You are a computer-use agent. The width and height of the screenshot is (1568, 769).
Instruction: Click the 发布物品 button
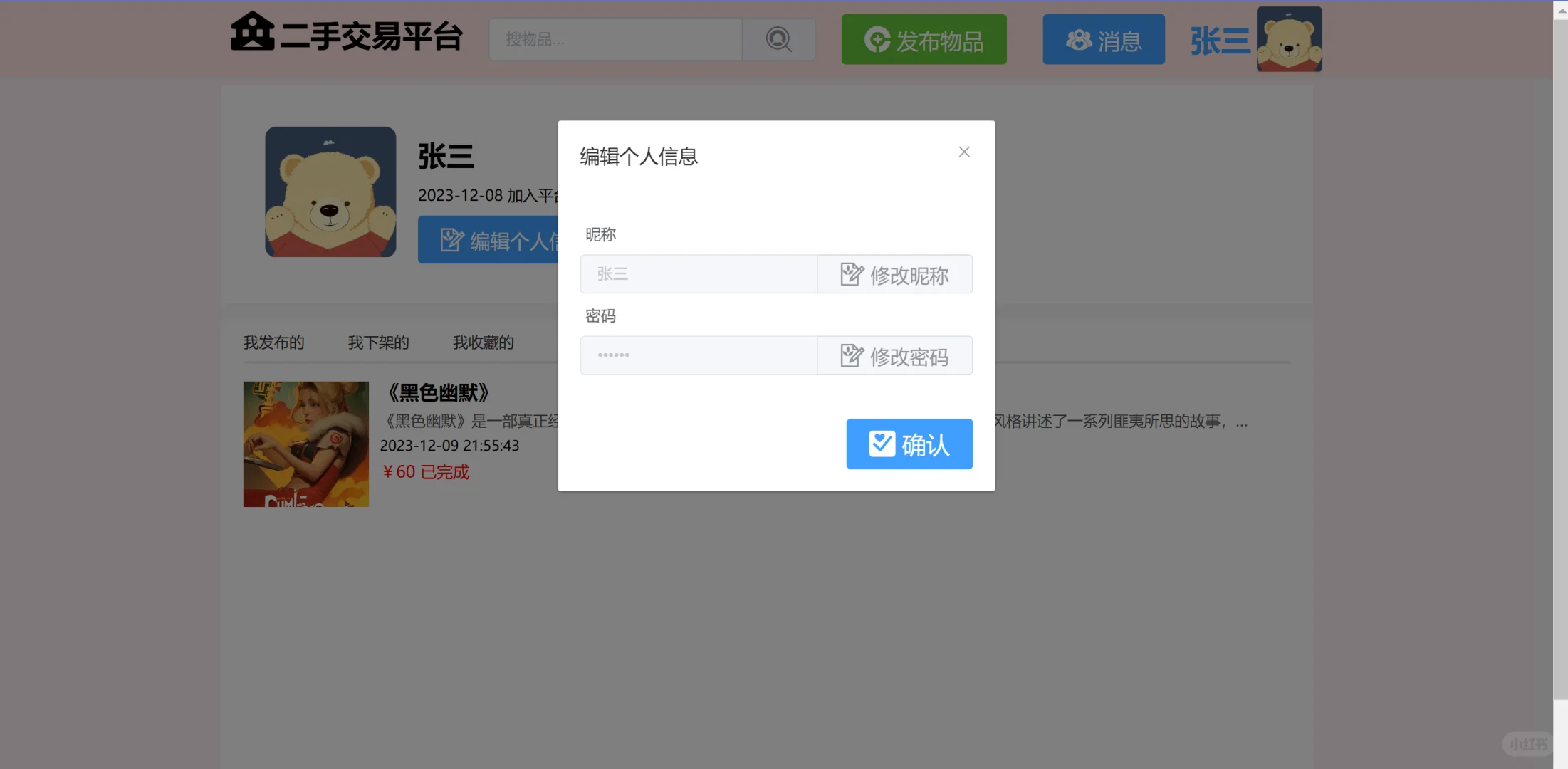[924, 41]
